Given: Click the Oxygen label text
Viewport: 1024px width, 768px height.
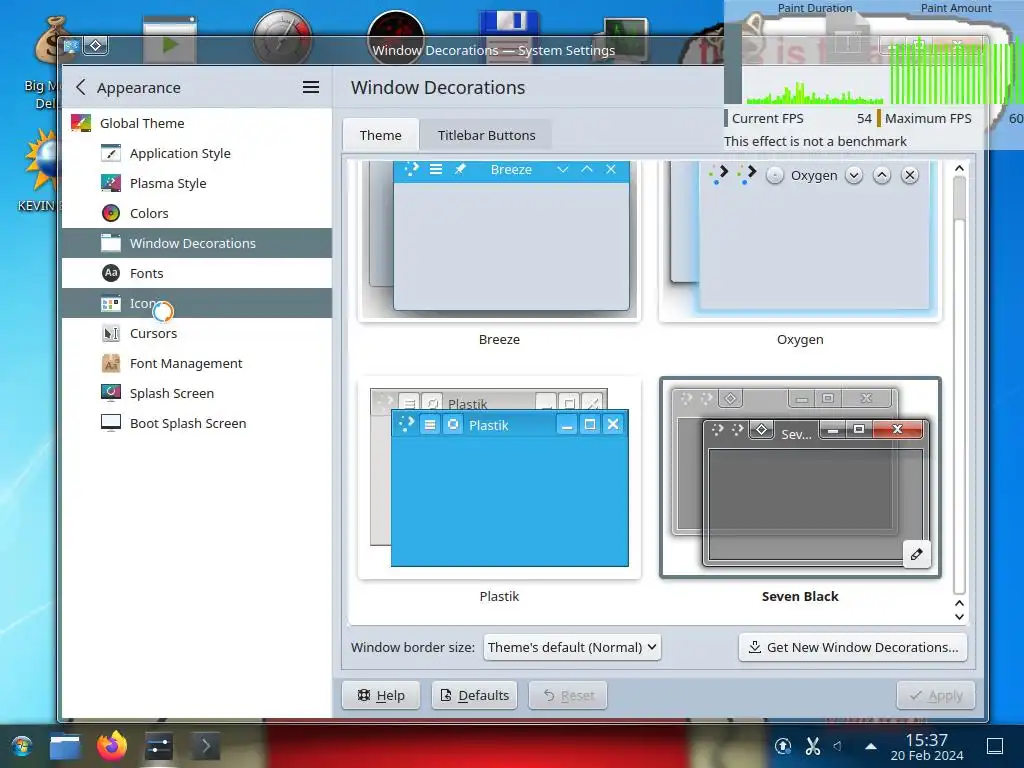Looking at the screenshot, I should point(800,340).
